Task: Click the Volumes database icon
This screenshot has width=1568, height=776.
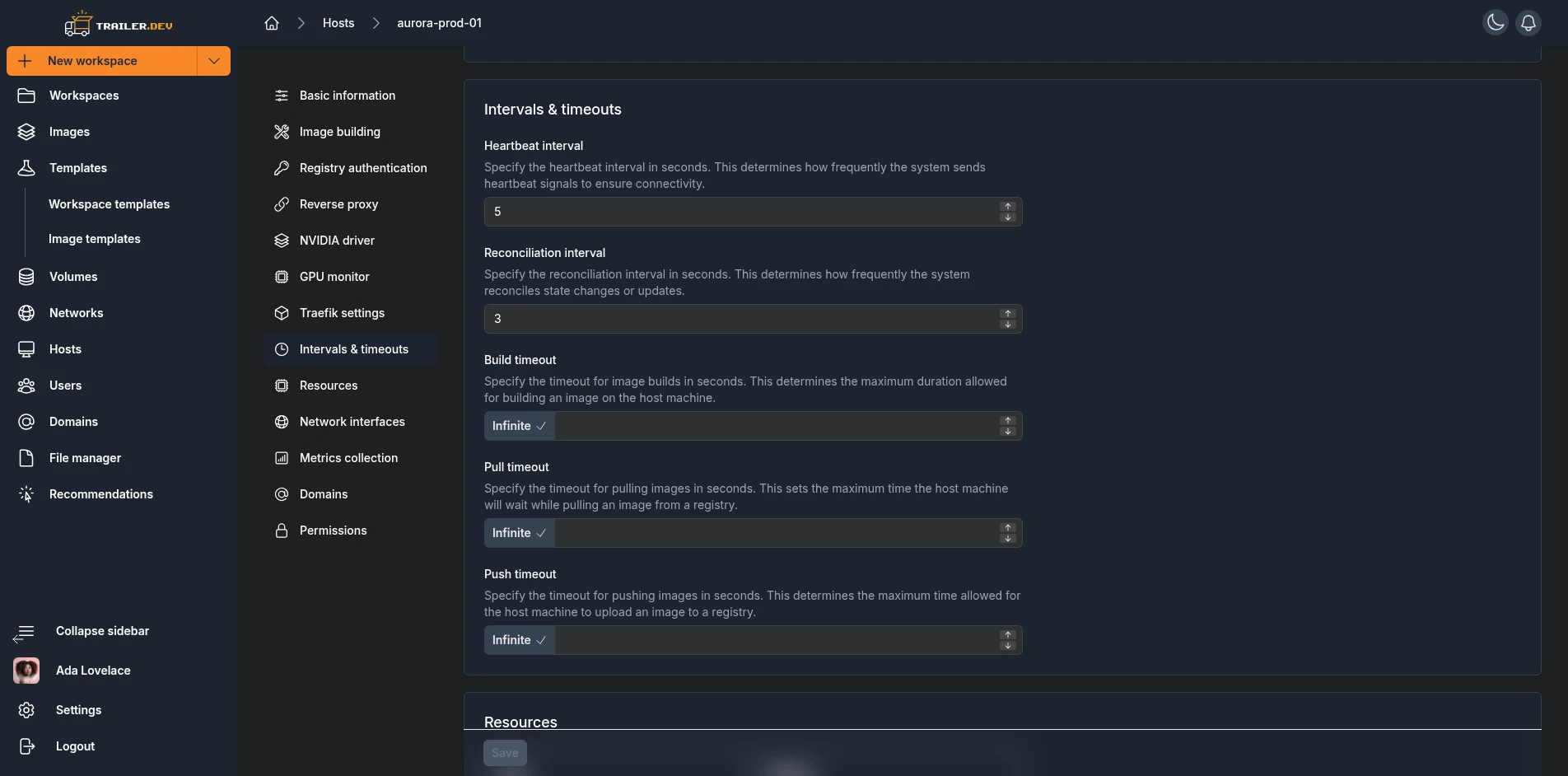Action: pyautogui.click(x=26, y=277)
